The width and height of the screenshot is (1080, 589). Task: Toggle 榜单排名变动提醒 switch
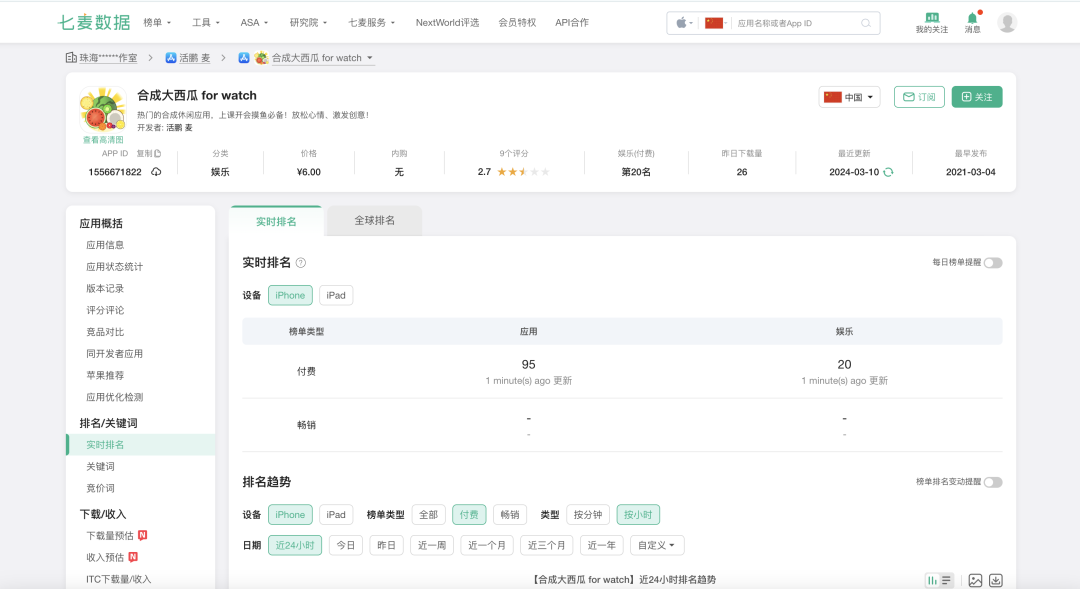coord(993,482)
